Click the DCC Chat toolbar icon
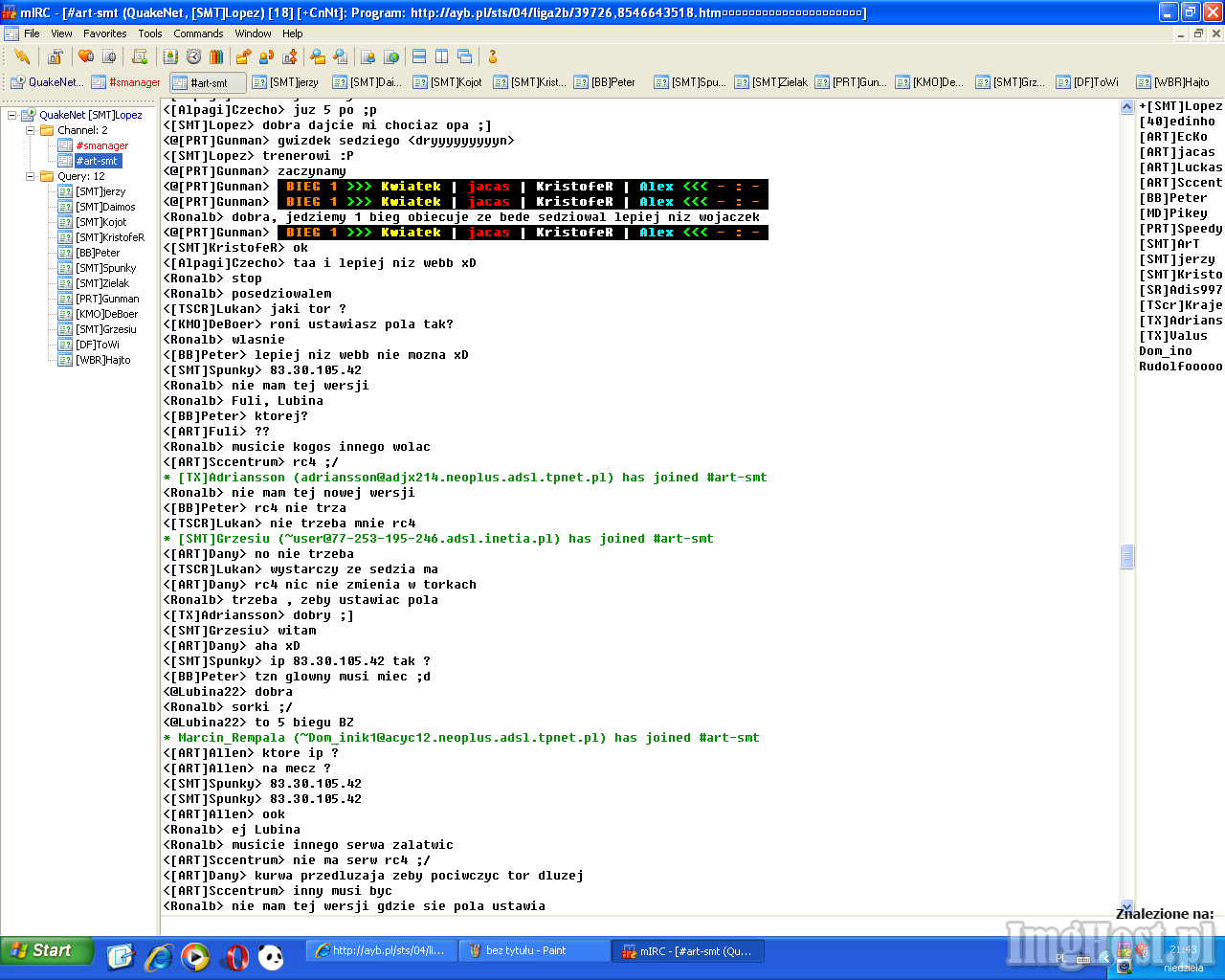The height and width of the screenshot is (980, 1225). tap(266, 56)
